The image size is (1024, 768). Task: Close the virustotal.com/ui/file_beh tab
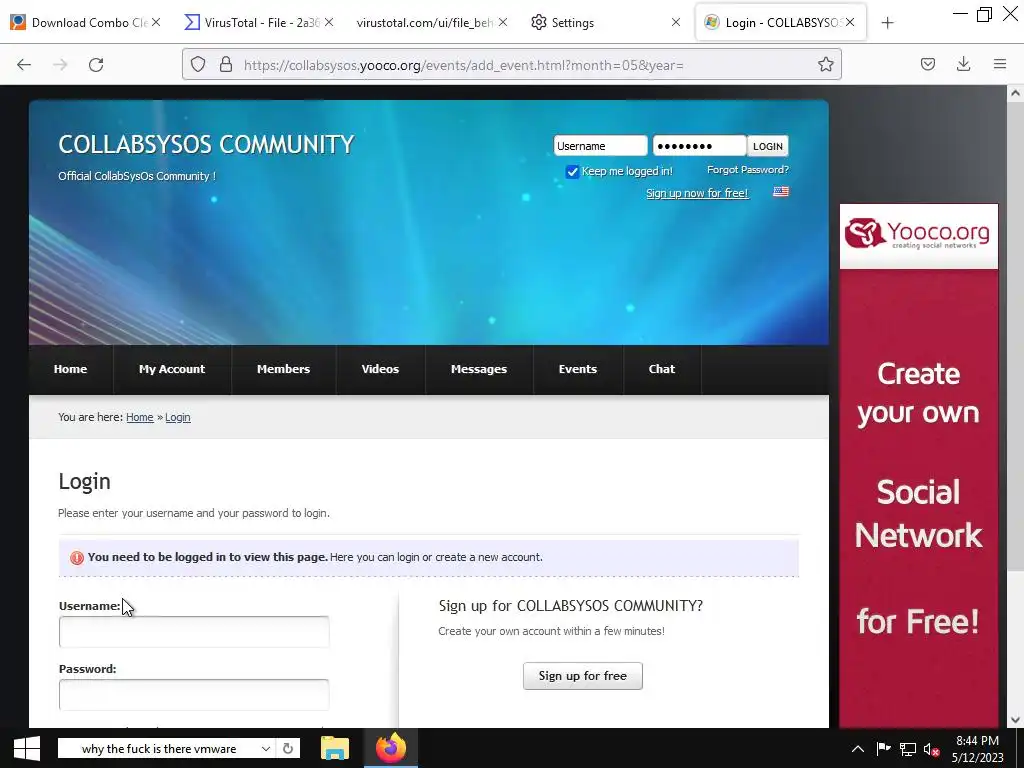point(502,22)
